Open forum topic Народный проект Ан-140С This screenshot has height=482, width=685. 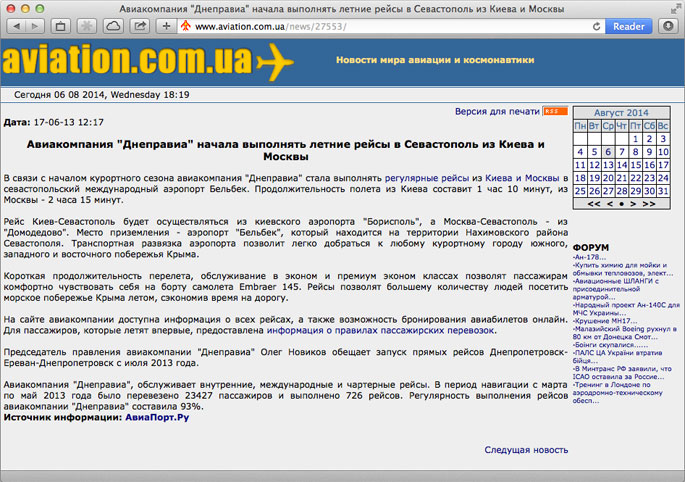pos(626,309)
